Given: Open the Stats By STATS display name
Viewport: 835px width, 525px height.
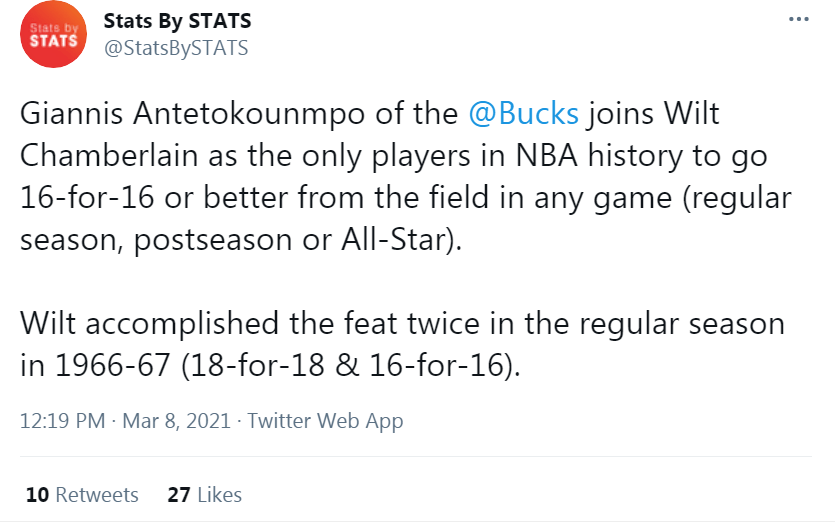Looking at the screenshot, I should click(177, 21).
